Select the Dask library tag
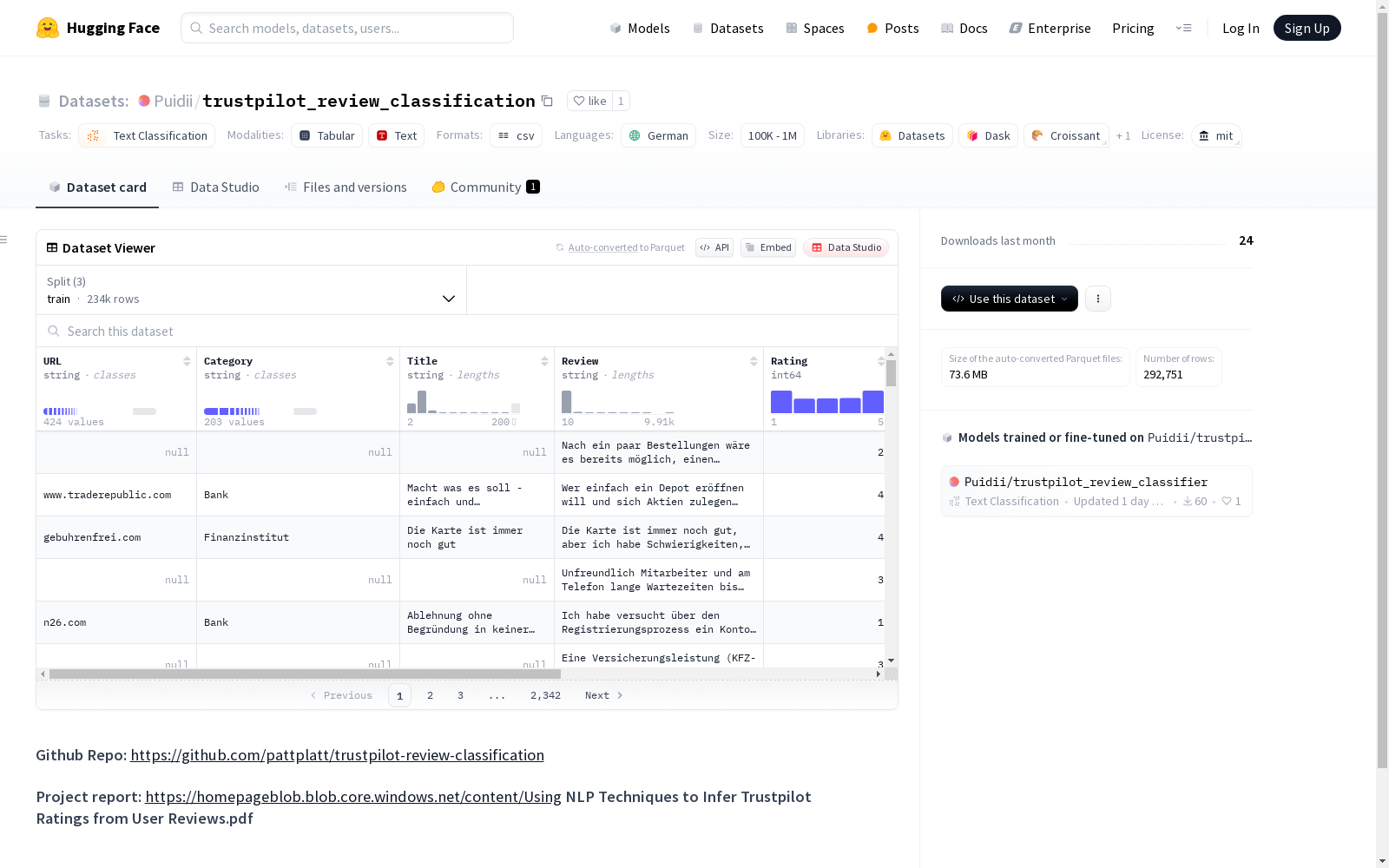This screenshot has height=868, width=1389. (988, 135)
